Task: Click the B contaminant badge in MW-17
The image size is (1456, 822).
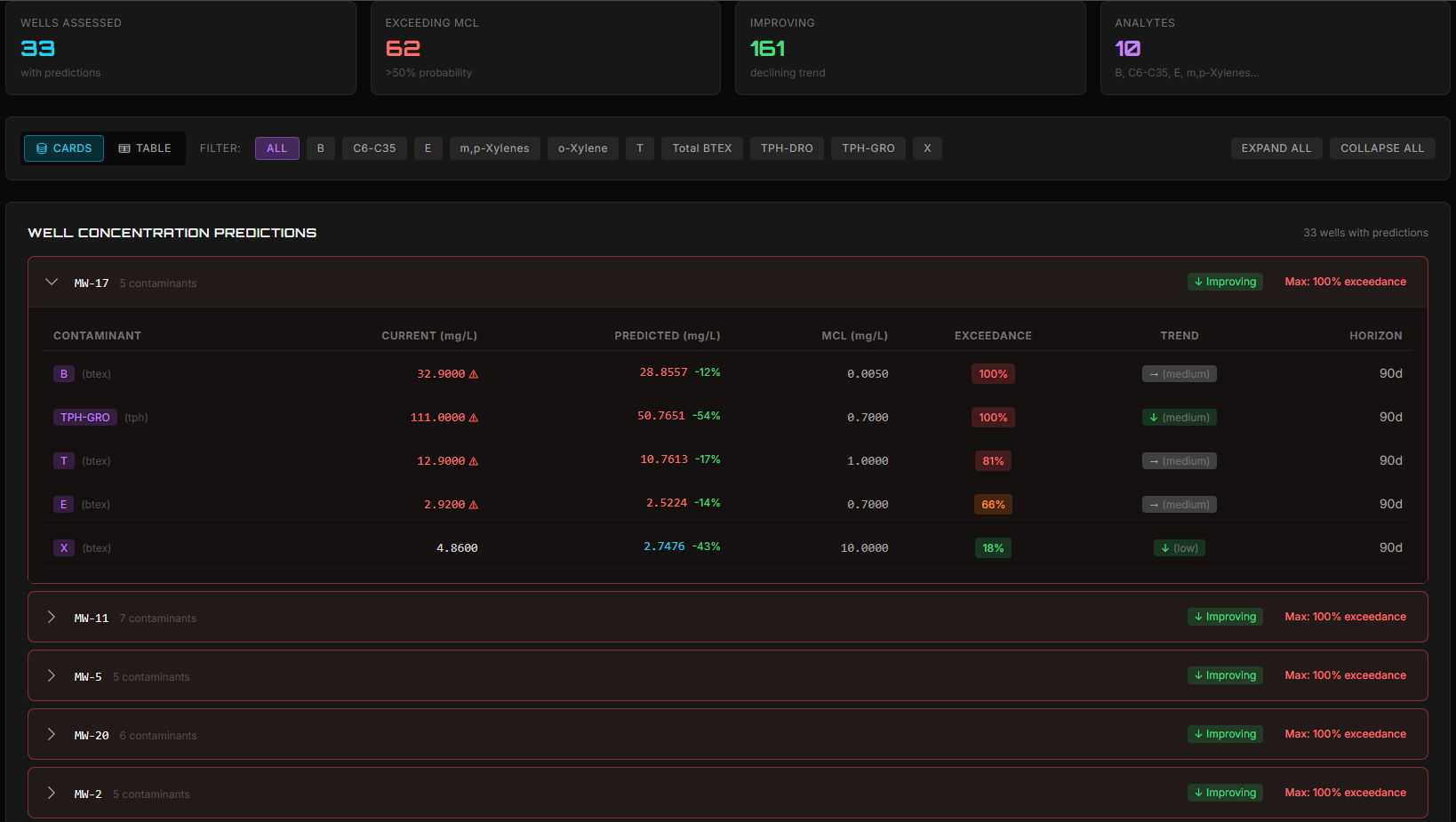Action: 63,374
